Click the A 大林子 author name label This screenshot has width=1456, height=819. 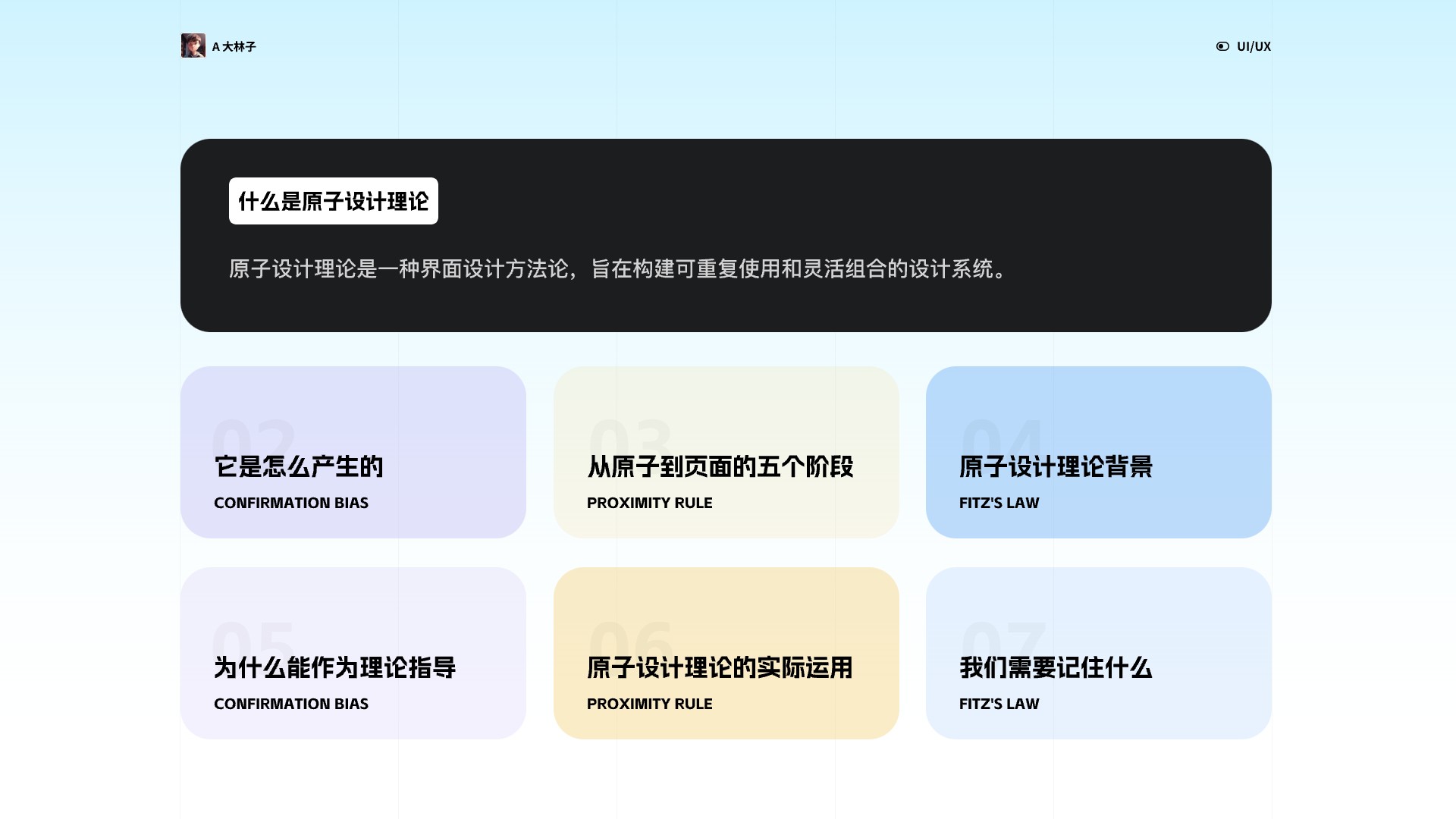click(x=234, y=46)
